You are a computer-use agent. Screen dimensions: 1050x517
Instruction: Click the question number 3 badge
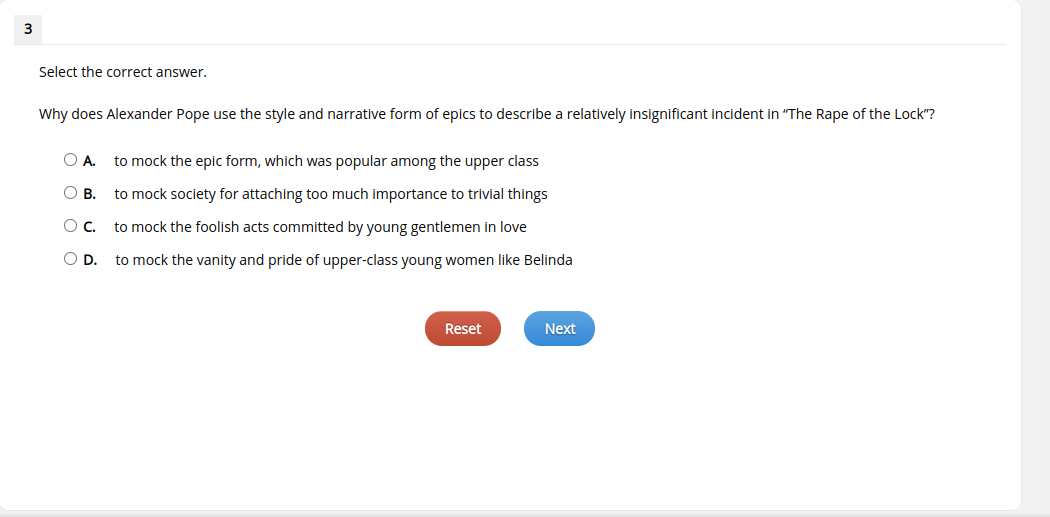27,29
